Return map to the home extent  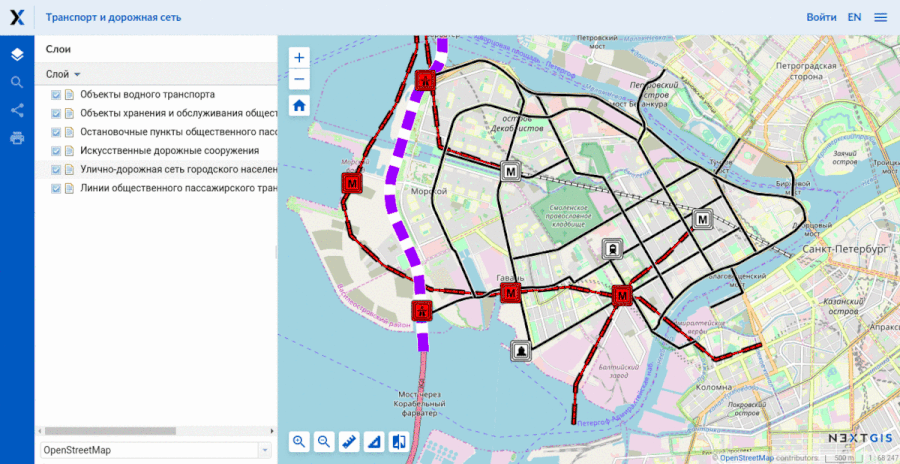pos(300,105)
